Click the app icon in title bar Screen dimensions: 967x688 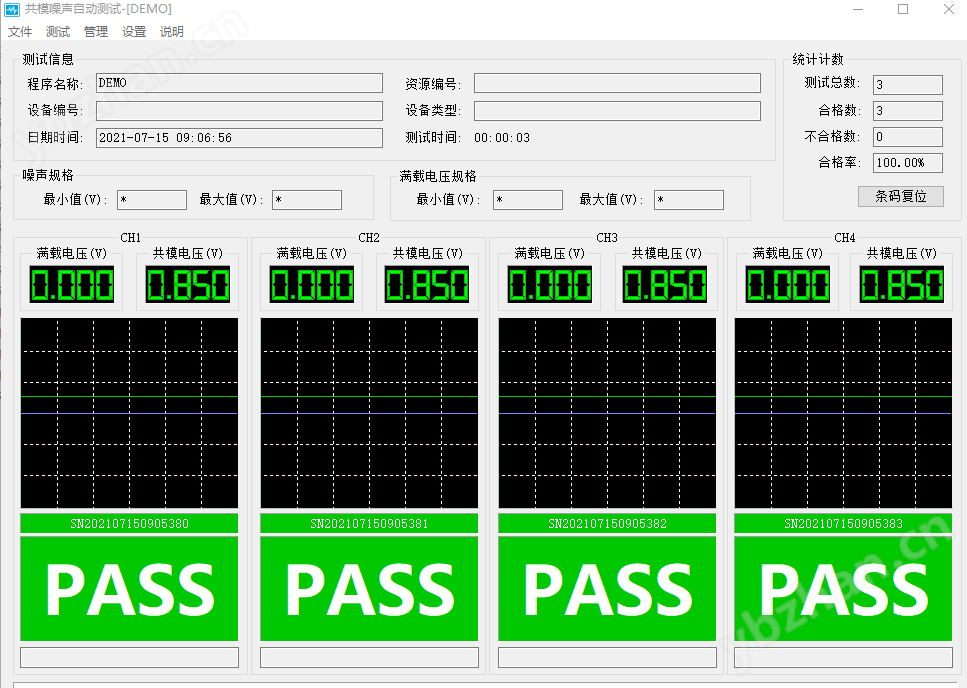coord(11,9)
